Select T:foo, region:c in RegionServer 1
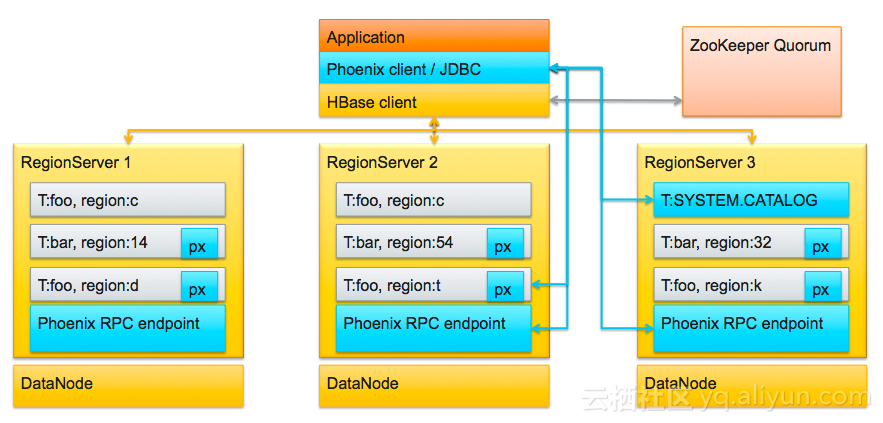 click(128, 199)
